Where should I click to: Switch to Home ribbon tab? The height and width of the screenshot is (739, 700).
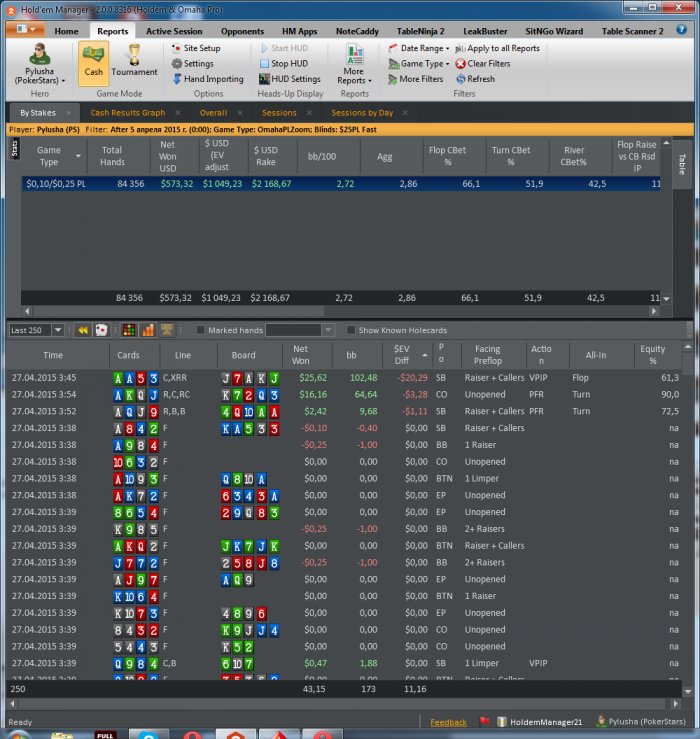tap(66, 31)
